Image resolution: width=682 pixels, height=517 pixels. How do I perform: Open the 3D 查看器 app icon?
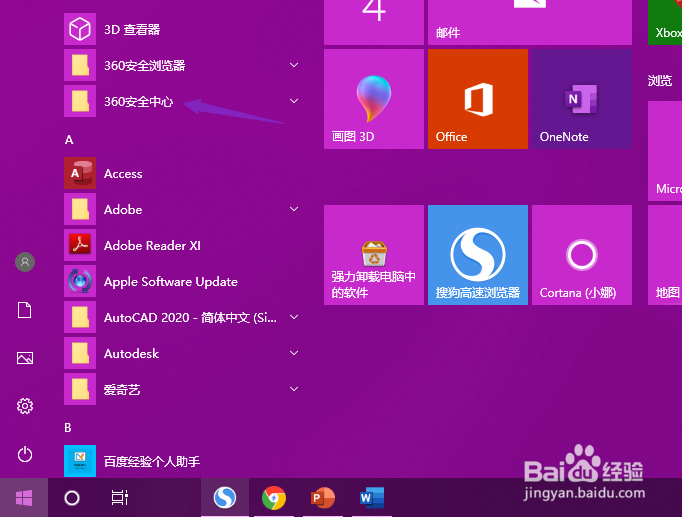[80, 29]
